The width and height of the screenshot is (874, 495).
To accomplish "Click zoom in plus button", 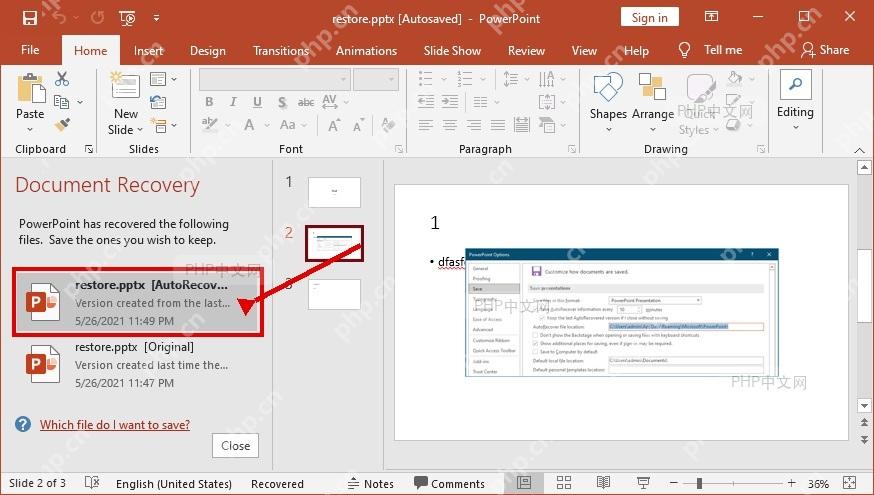I will [x=792, y=483].
